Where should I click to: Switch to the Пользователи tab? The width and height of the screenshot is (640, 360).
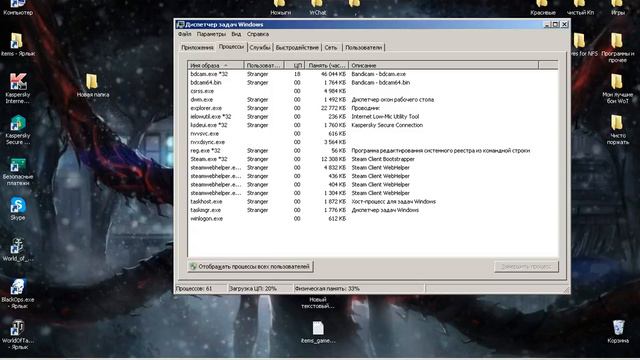[364, 48]
